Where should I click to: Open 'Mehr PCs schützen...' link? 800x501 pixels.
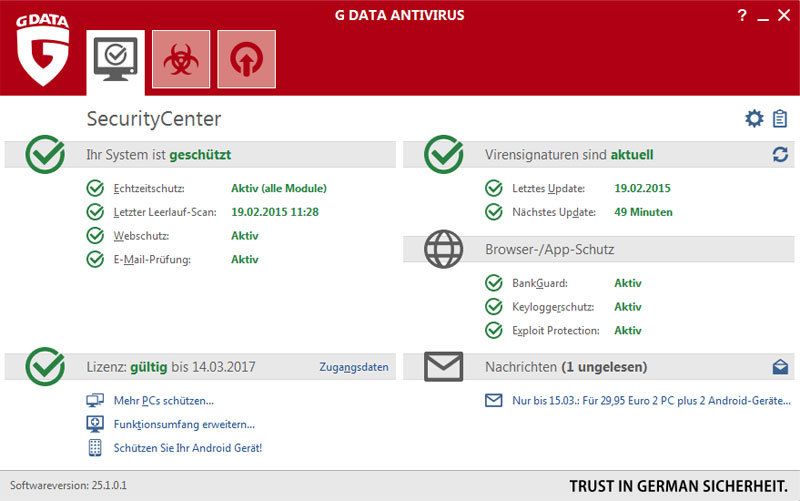163,400
